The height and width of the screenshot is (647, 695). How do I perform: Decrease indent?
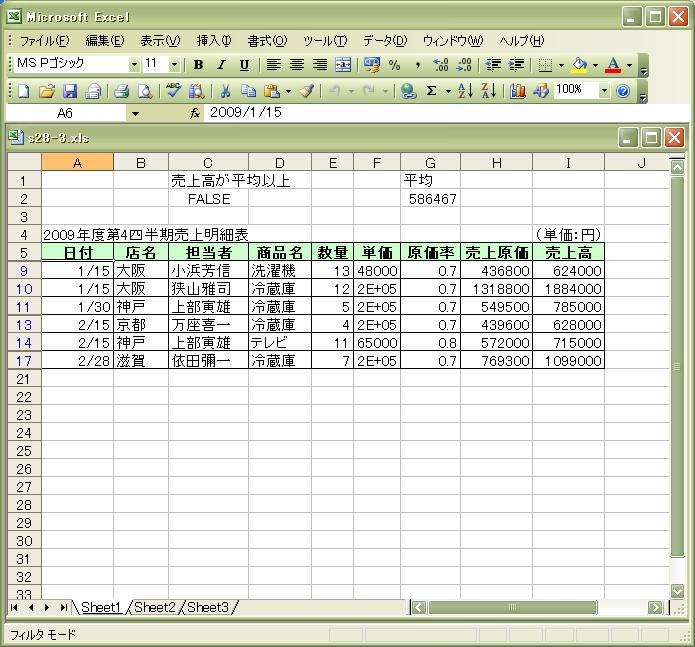click(x=493, y=65)
